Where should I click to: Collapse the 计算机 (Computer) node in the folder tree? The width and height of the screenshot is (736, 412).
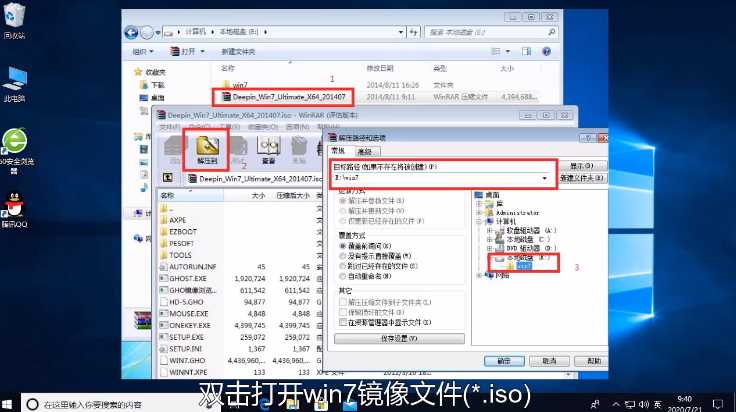click(479, 221)
